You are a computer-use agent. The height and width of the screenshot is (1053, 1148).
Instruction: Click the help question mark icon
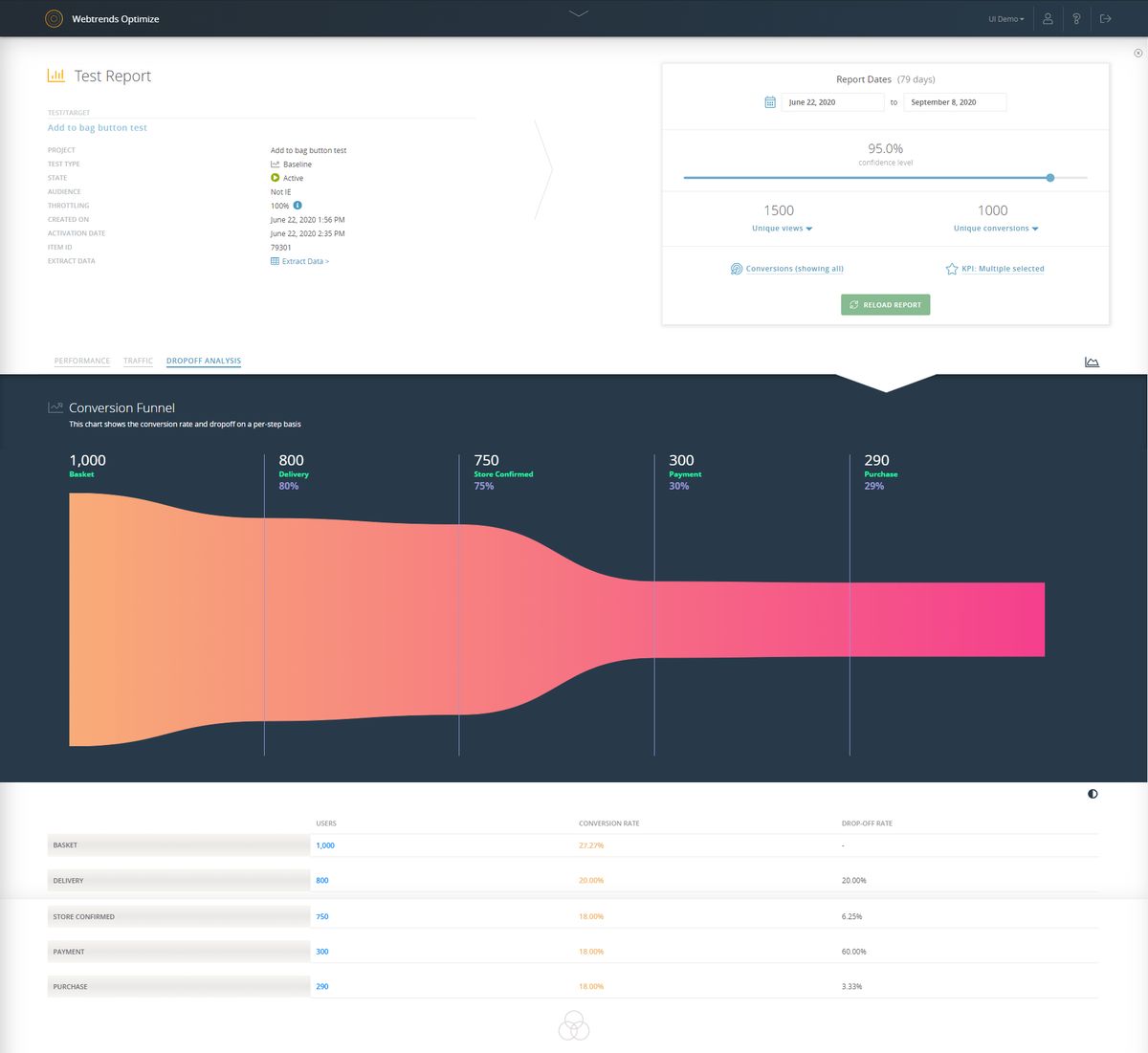point(1076,18)
